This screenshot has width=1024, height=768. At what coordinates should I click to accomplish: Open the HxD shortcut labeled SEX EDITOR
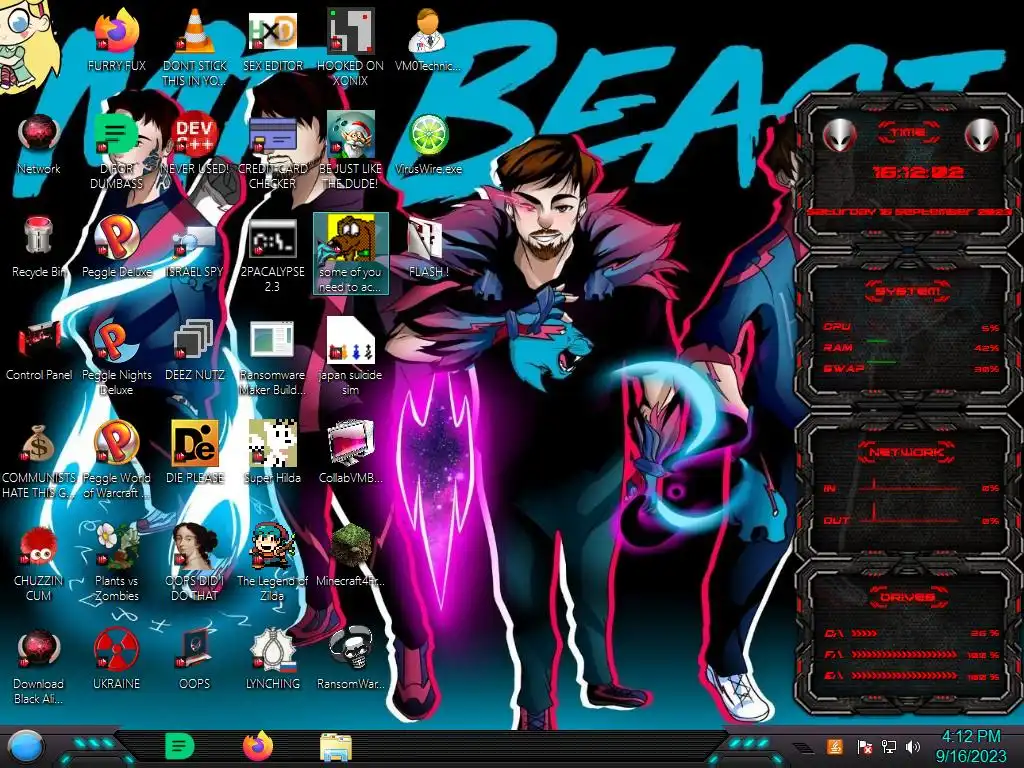pos(272,40)
